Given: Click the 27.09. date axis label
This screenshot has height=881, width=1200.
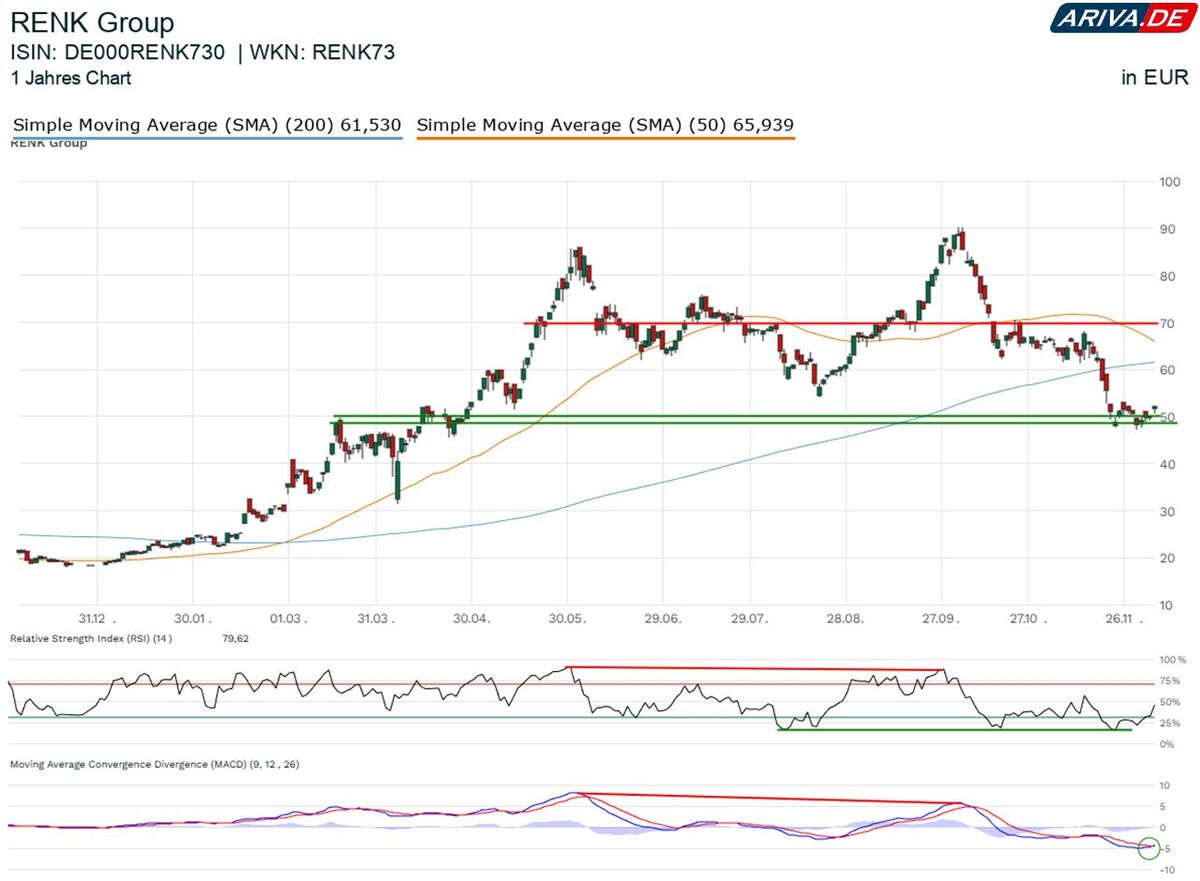Looking at the screenshot, I should tap(942, 619).
